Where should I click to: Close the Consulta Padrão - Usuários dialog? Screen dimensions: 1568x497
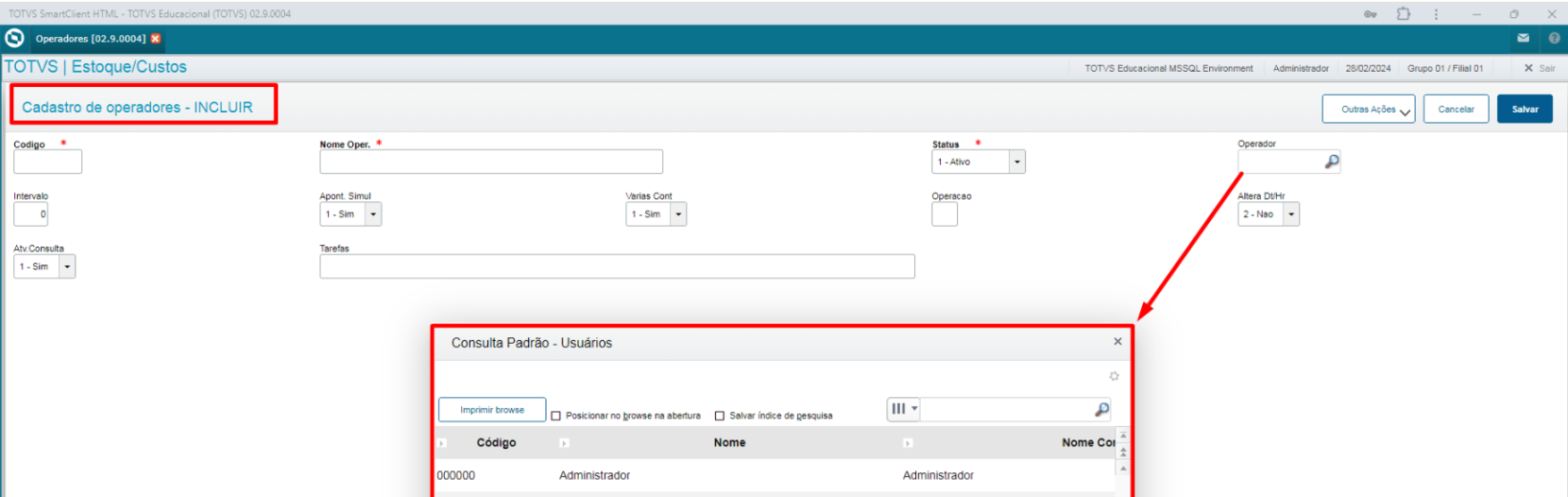click(x=1117, y=342)
